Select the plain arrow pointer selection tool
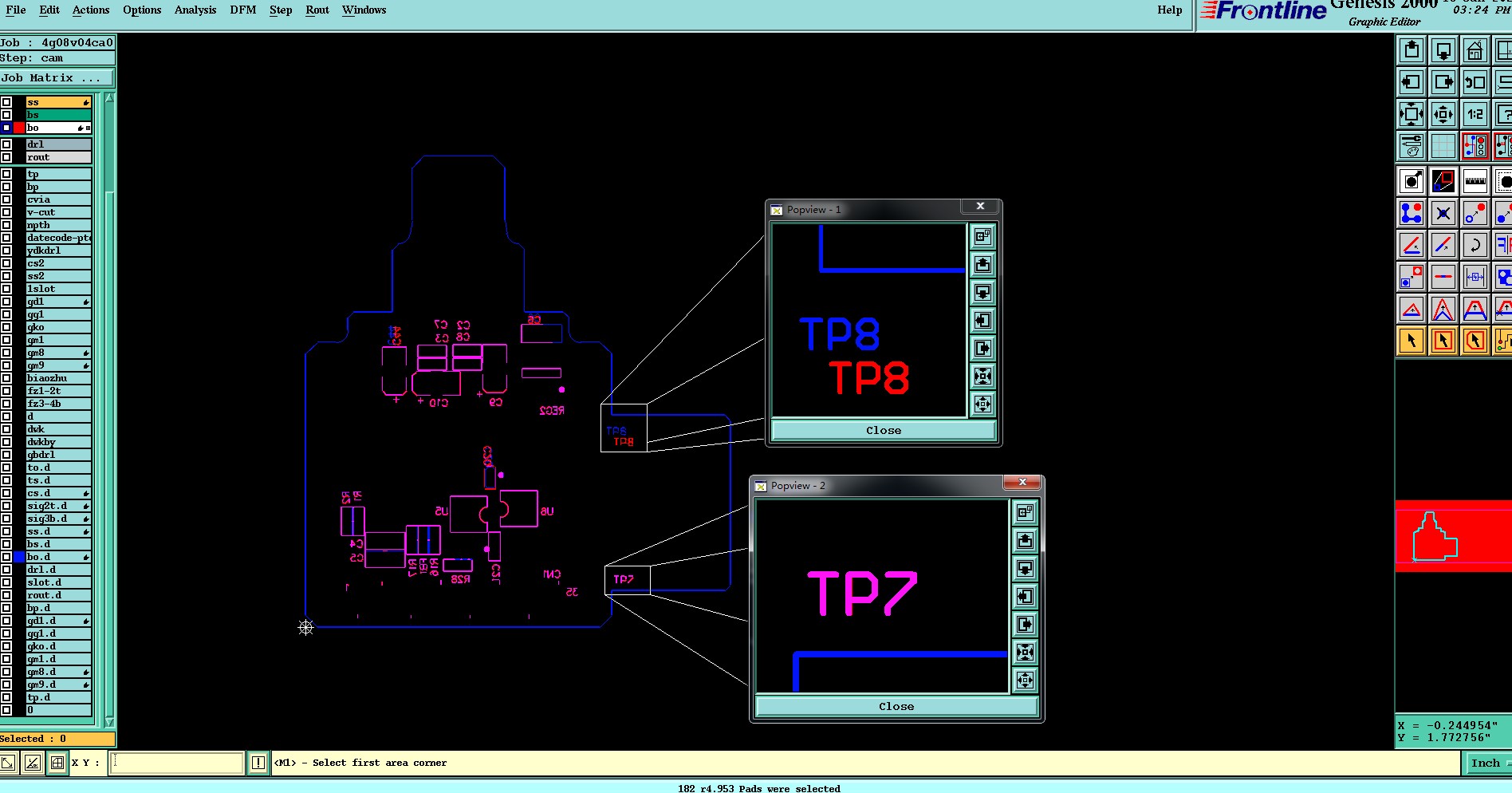Viewport: 1512px width, 793px height. pos(1412,341)
